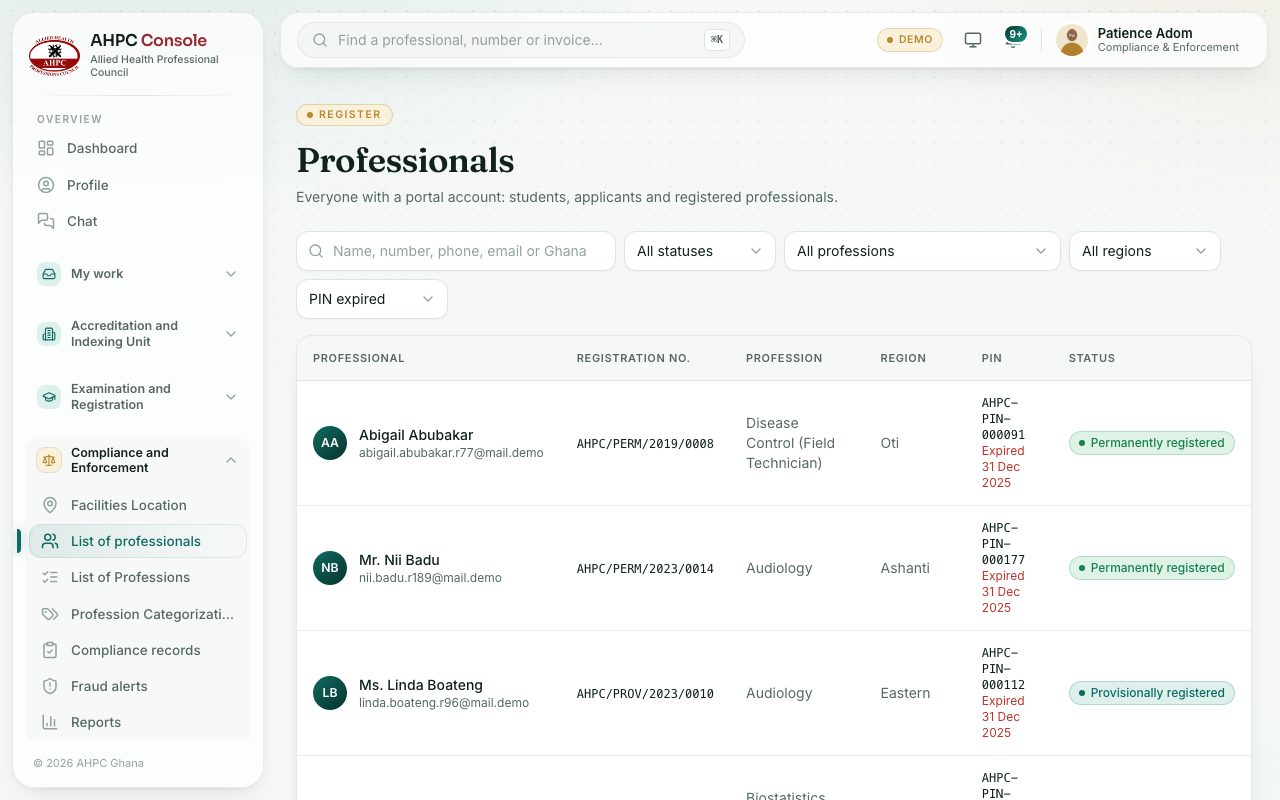Screen dimensions: 1280x800
Task: Click the My work inbox icon
Action: click(49, 274)
